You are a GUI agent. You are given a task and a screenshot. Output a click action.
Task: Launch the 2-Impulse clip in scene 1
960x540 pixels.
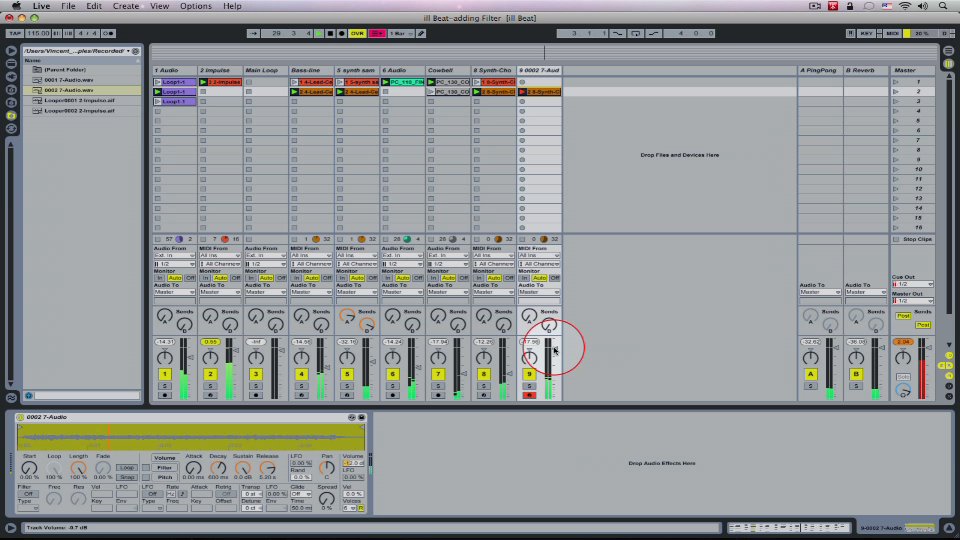pyautogui.click(x=203, y=82)
